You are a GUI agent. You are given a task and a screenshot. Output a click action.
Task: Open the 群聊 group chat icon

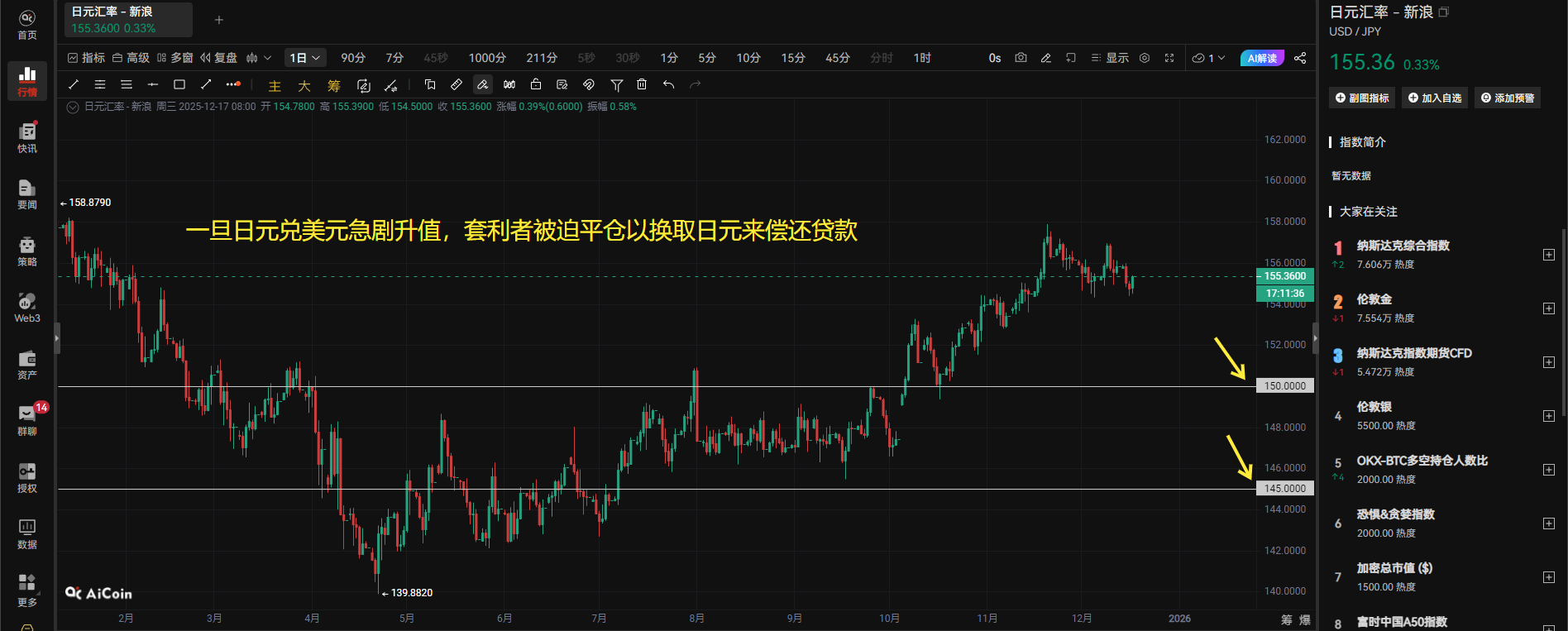(27, 421)
